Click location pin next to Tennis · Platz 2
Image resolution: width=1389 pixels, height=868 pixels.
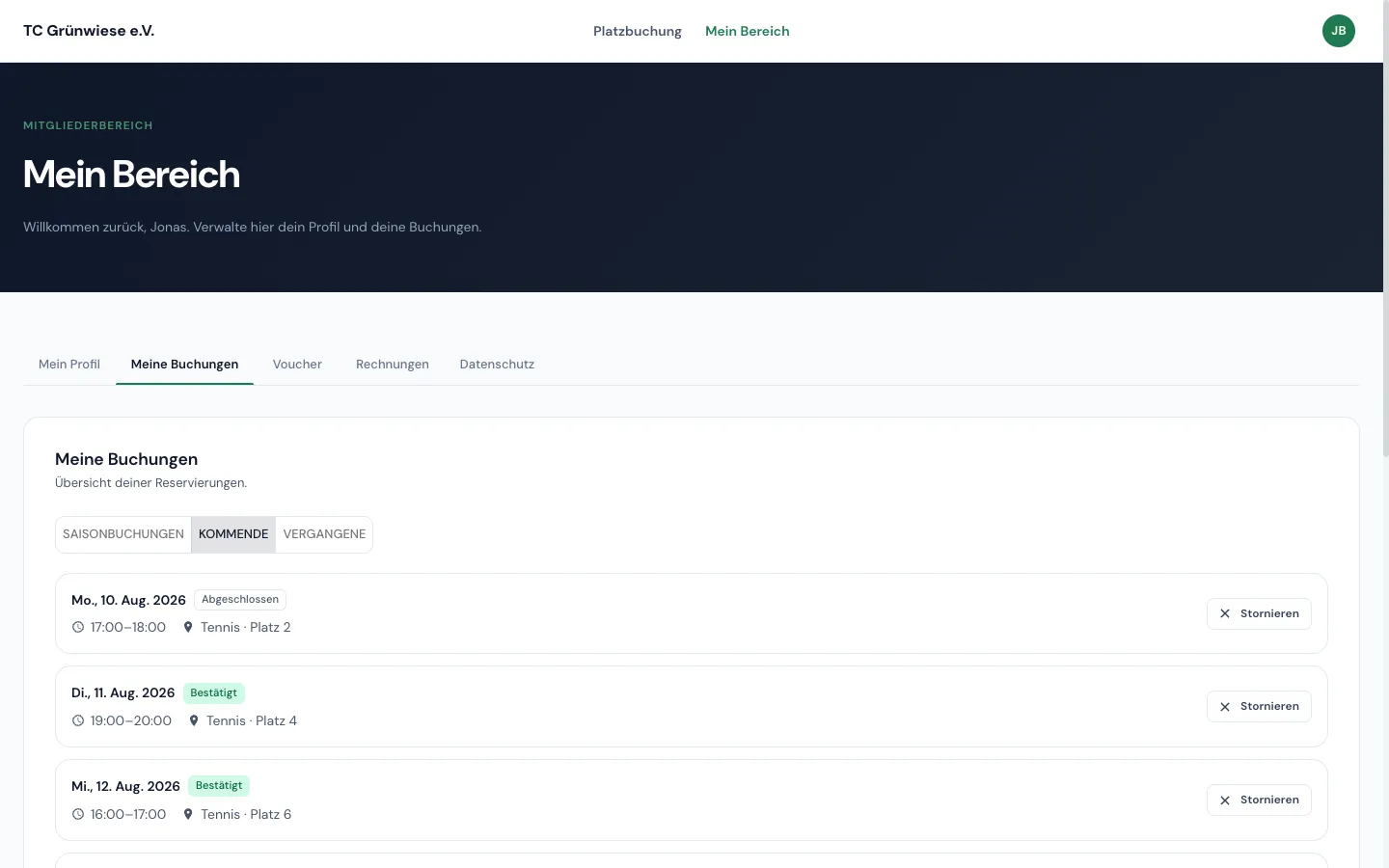point(188,627)
